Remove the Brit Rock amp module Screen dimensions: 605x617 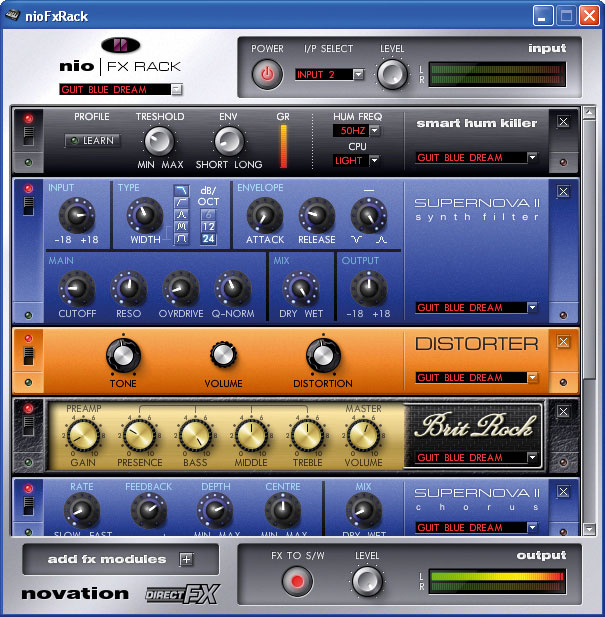point(563,412)
